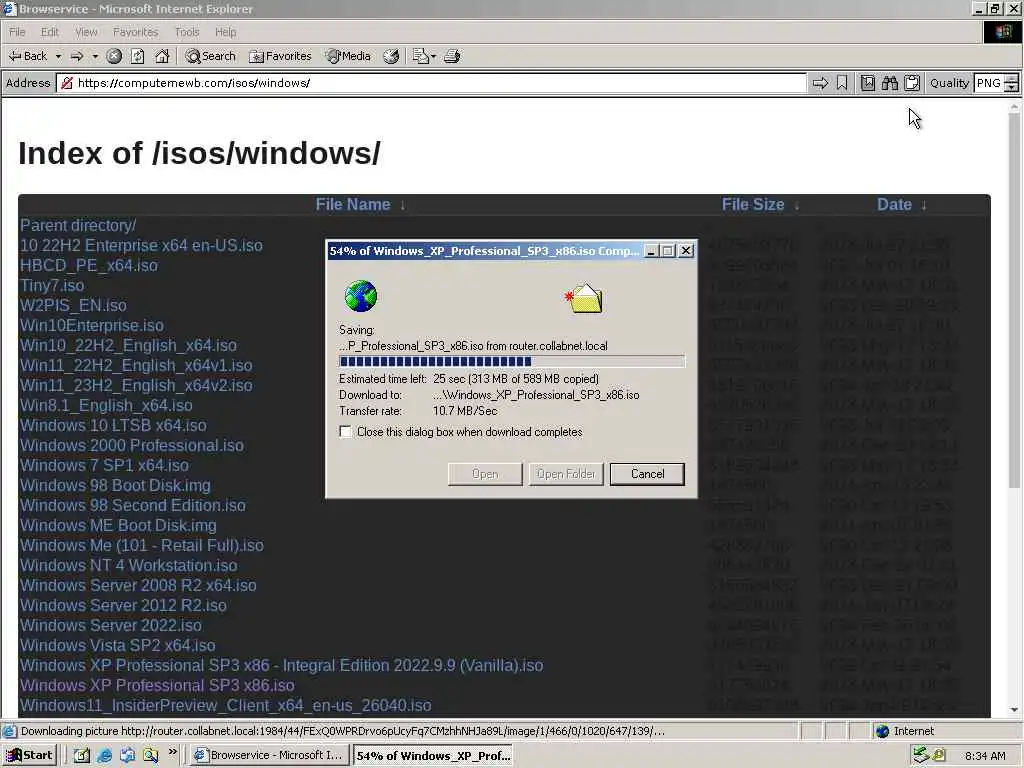Click the bookmark ribbon icon

tap(842, 83)
